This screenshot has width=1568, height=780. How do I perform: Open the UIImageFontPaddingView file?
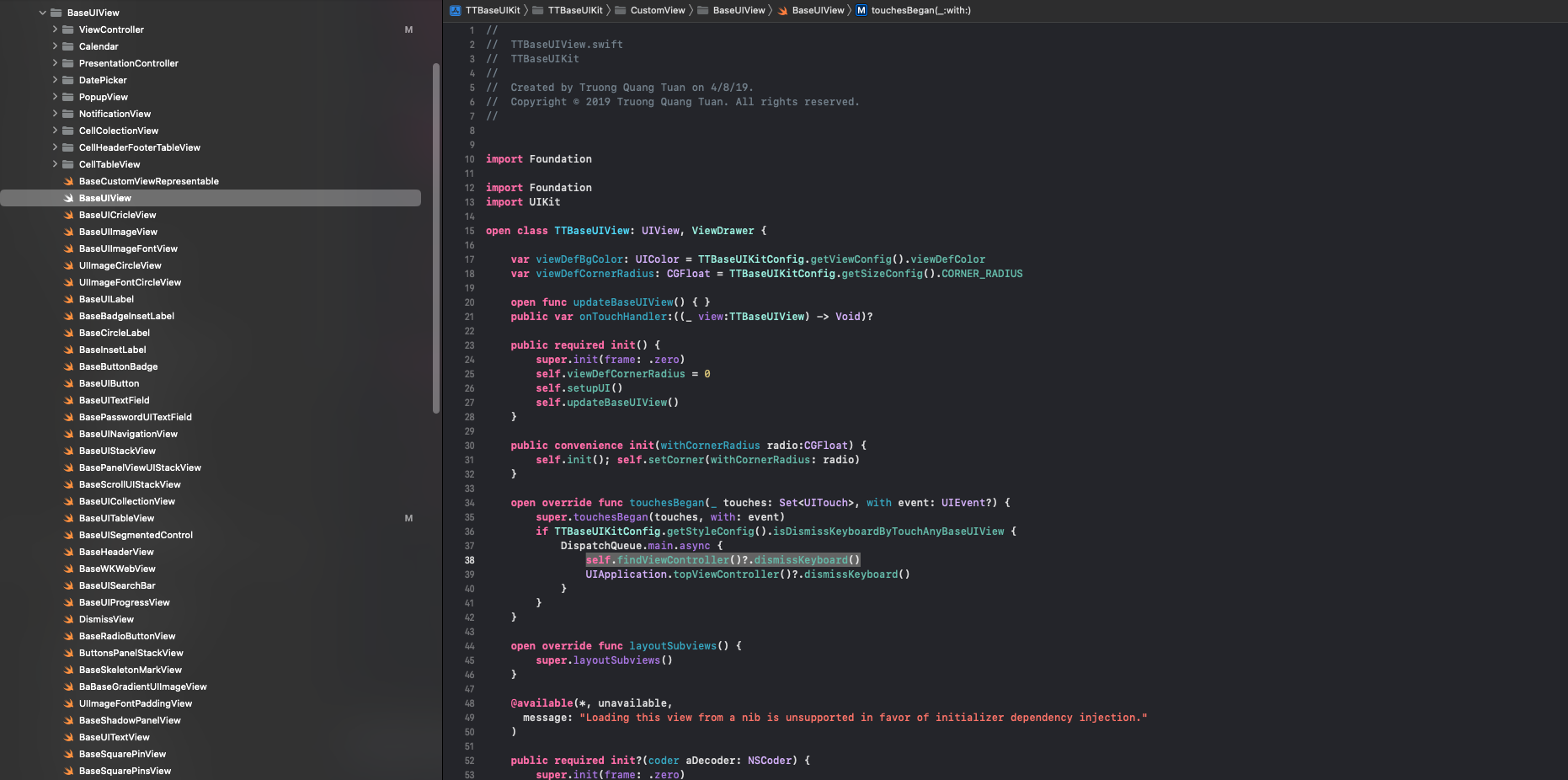[x=136, y=703]
